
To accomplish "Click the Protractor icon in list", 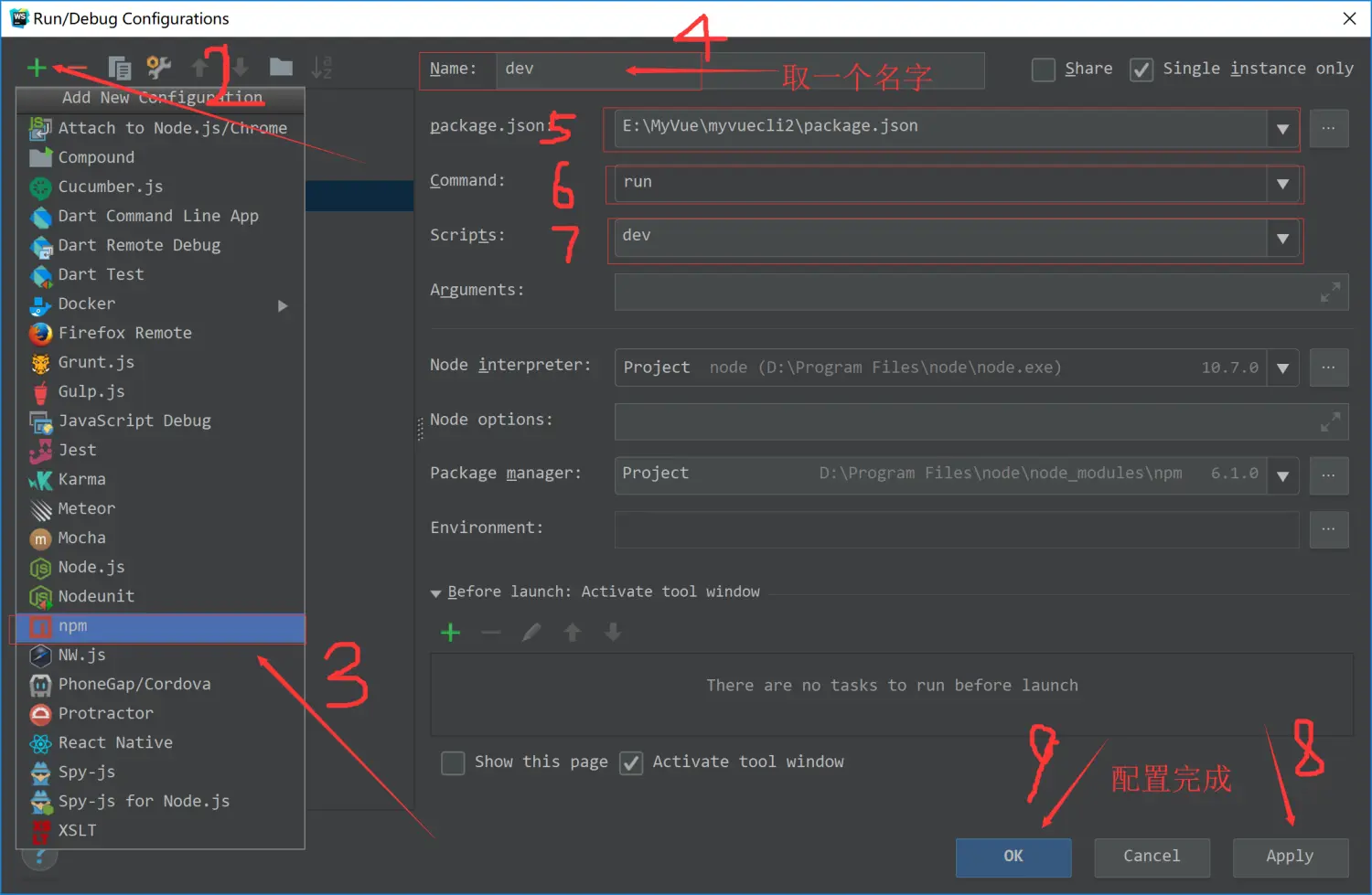I will pyautogui.click(x=40, y=714).
